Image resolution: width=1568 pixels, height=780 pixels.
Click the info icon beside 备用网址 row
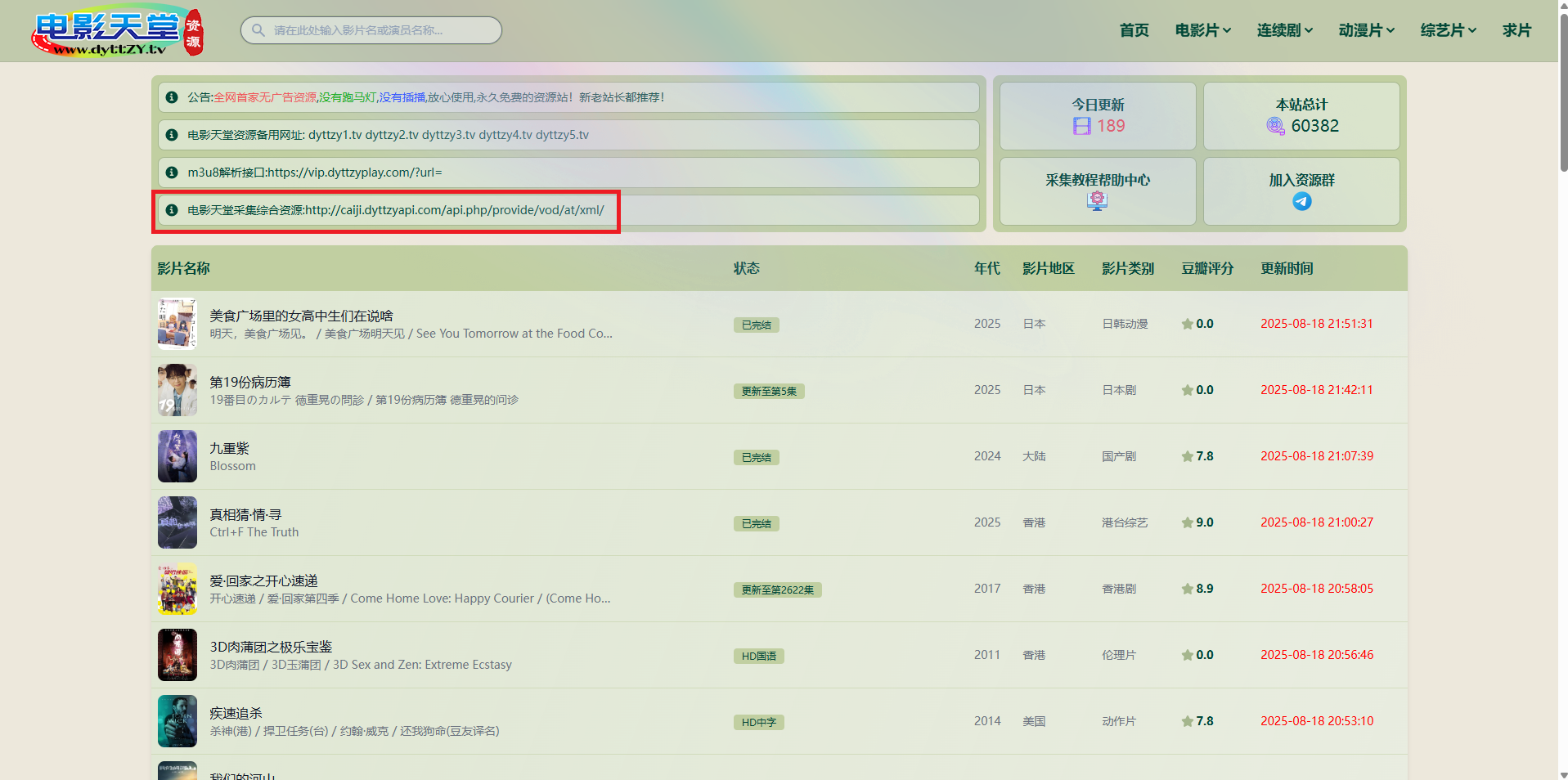pyautogui.click(x=172, y=135)
